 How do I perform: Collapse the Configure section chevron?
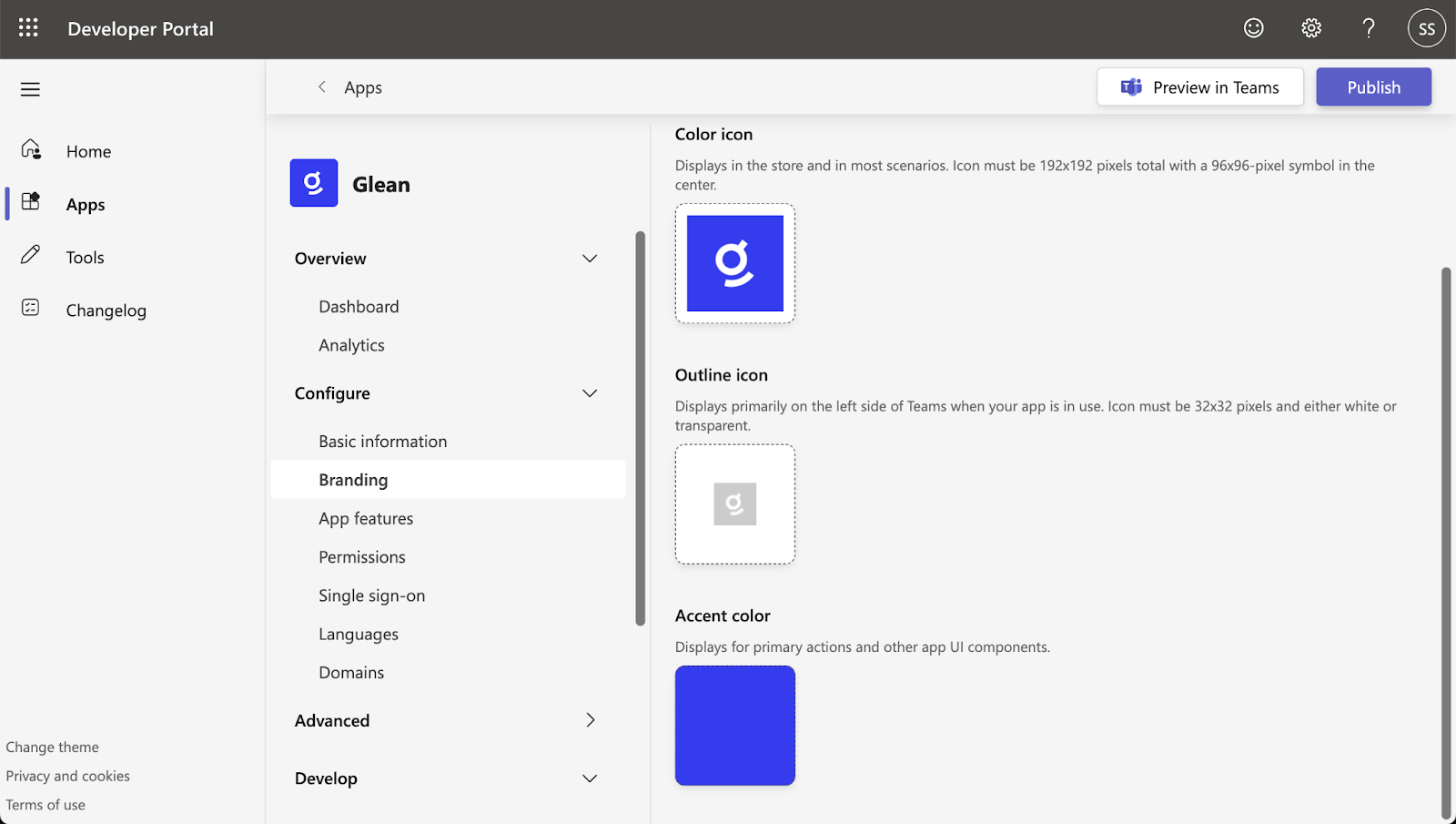click(x=590, y=393)
